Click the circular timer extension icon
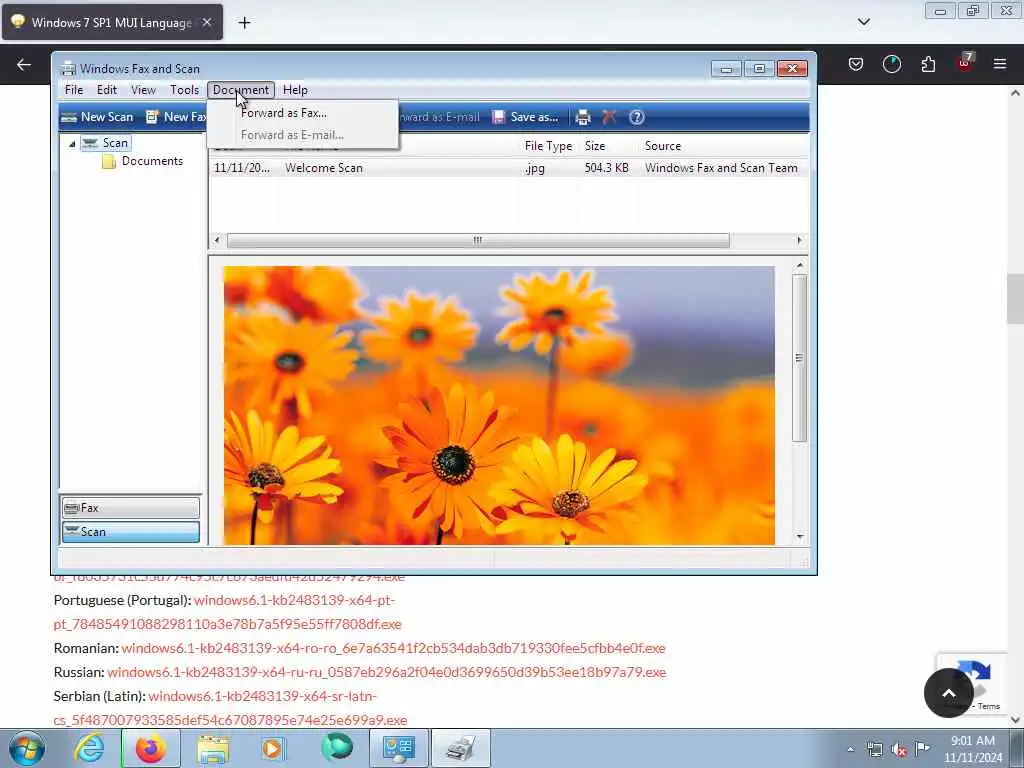 point(891,64)
